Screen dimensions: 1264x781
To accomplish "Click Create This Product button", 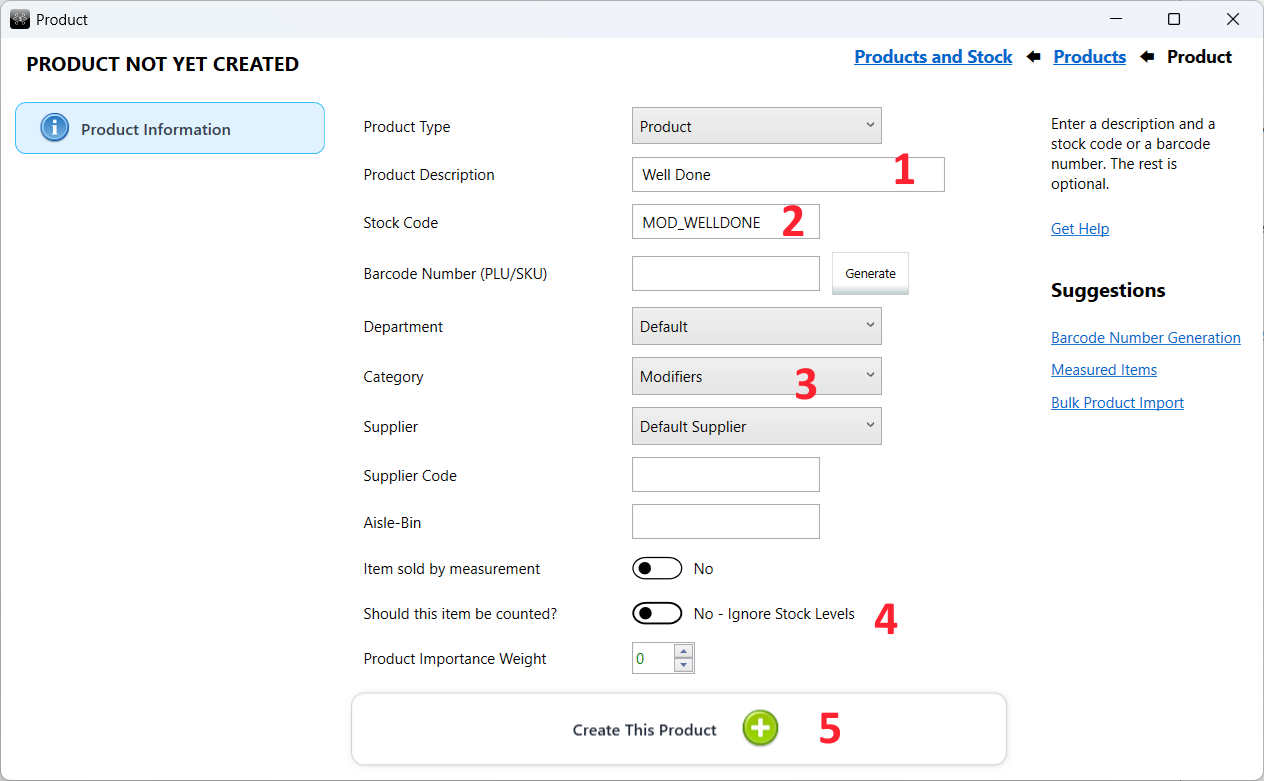I will click(678, 729).
